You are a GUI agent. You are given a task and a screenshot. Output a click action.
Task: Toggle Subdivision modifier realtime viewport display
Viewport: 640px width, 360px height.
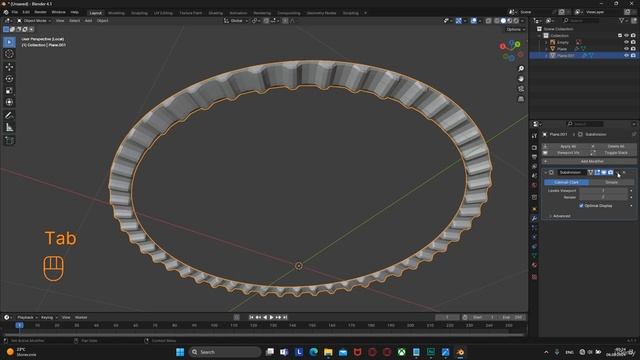604,173
